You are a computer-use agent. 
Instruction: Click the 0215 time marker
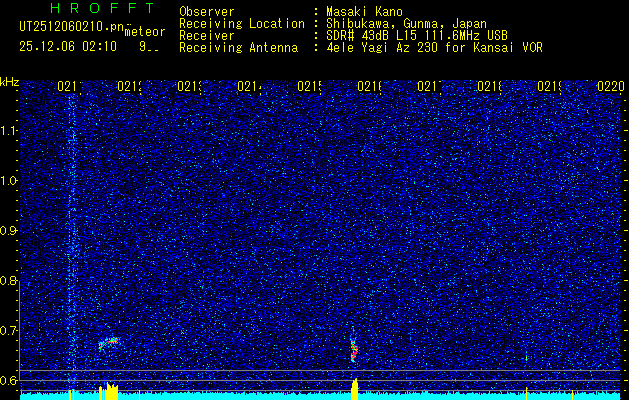309,87
